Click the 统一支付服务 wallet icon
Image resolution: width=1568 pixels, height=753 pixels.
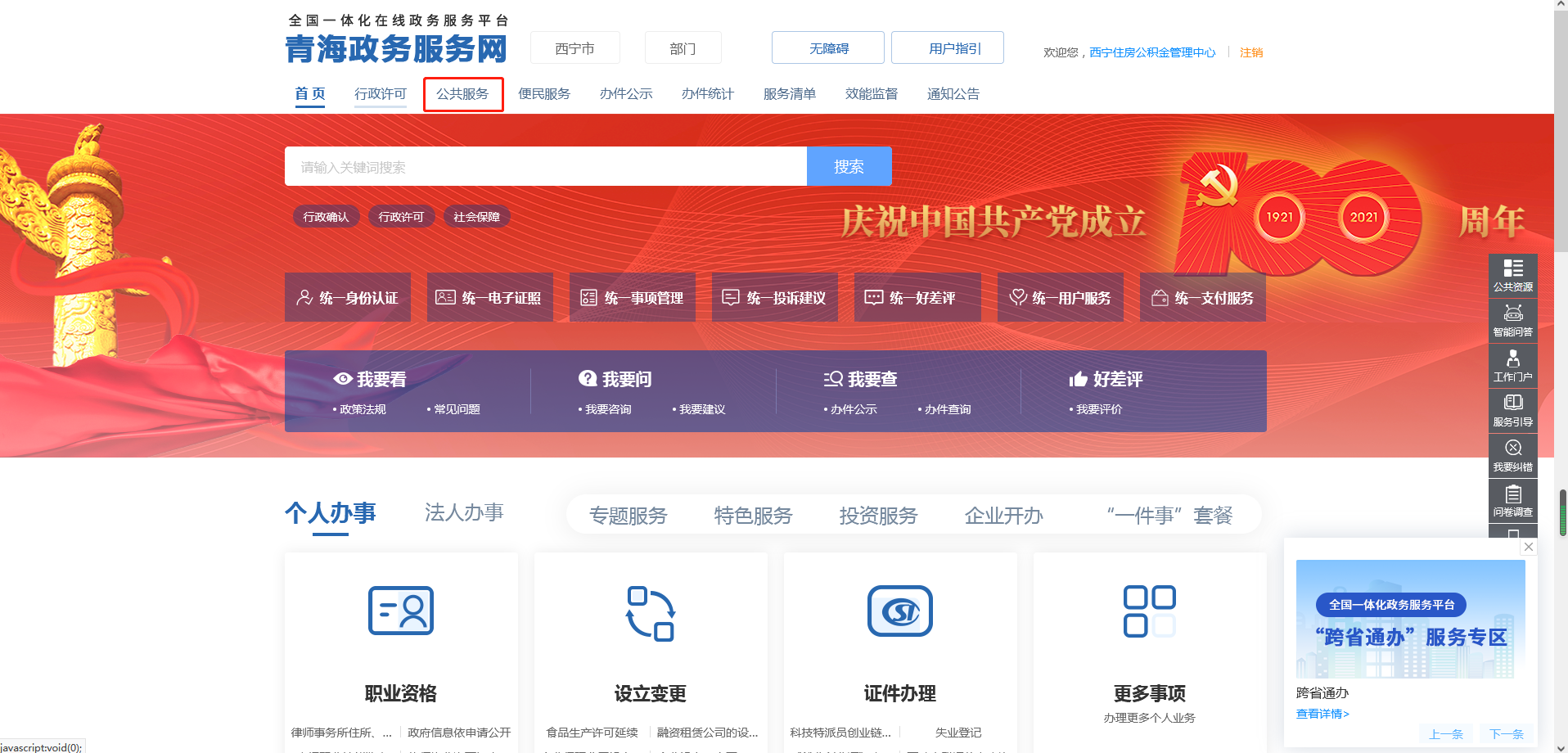tap(1160, 297)
